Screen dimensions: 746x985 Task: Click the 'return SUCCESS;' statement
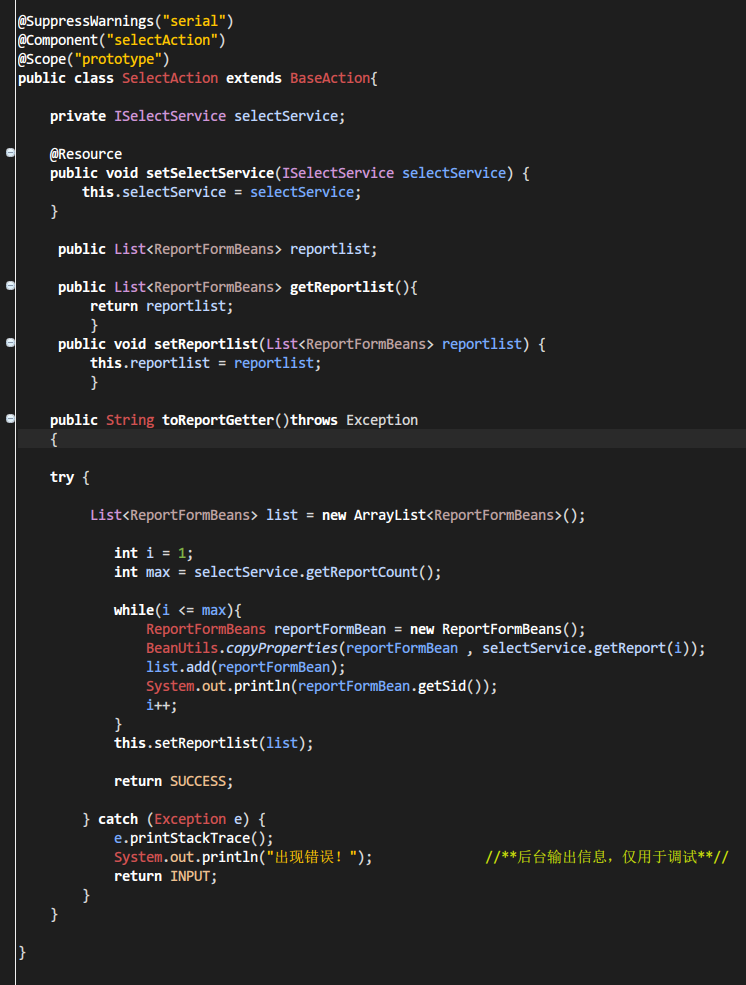click(173, 781)
